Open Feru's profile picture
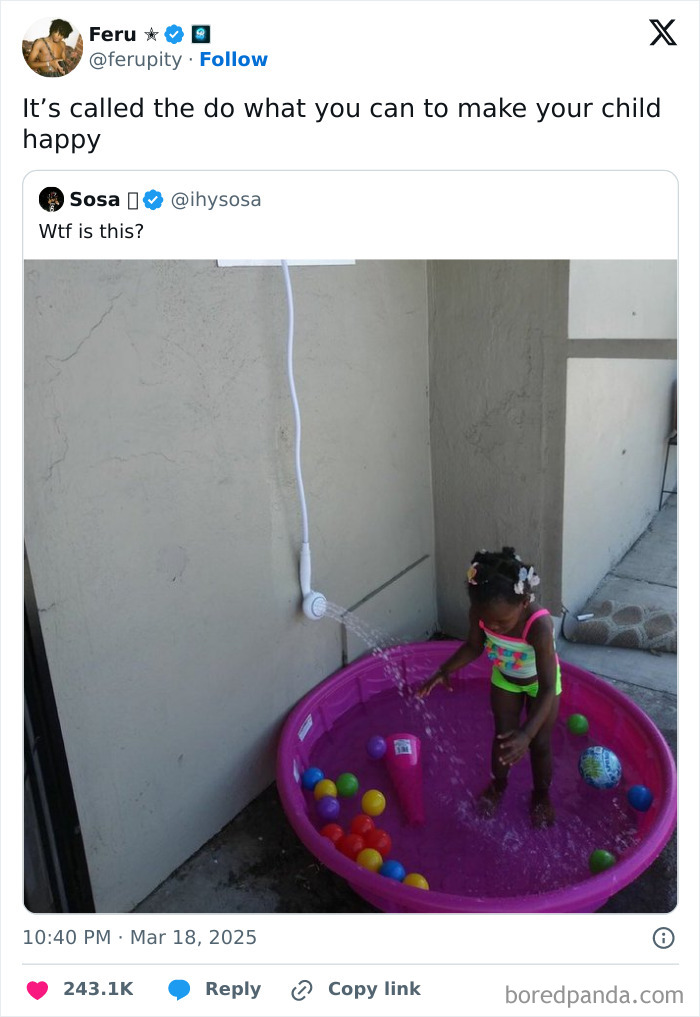Viewport: 700px width, 1017px height. coord(52,47)
